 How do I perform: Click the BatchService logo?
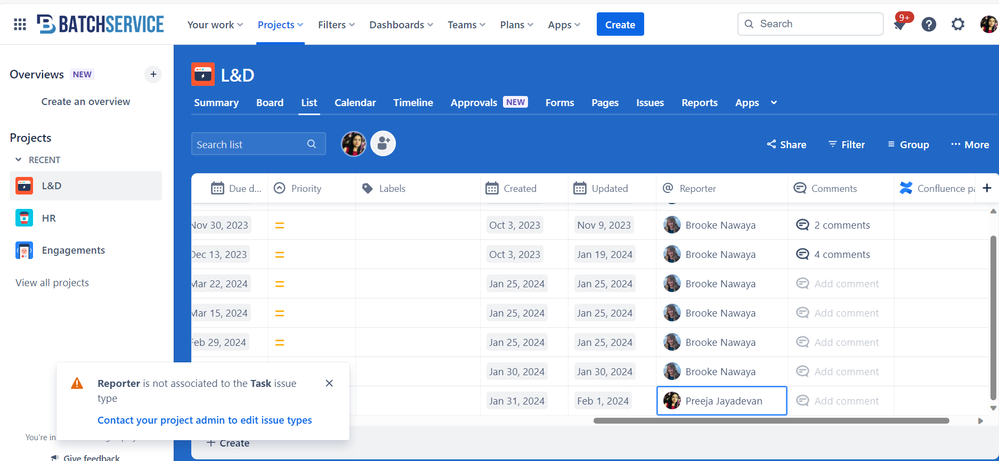coord(100,24)
